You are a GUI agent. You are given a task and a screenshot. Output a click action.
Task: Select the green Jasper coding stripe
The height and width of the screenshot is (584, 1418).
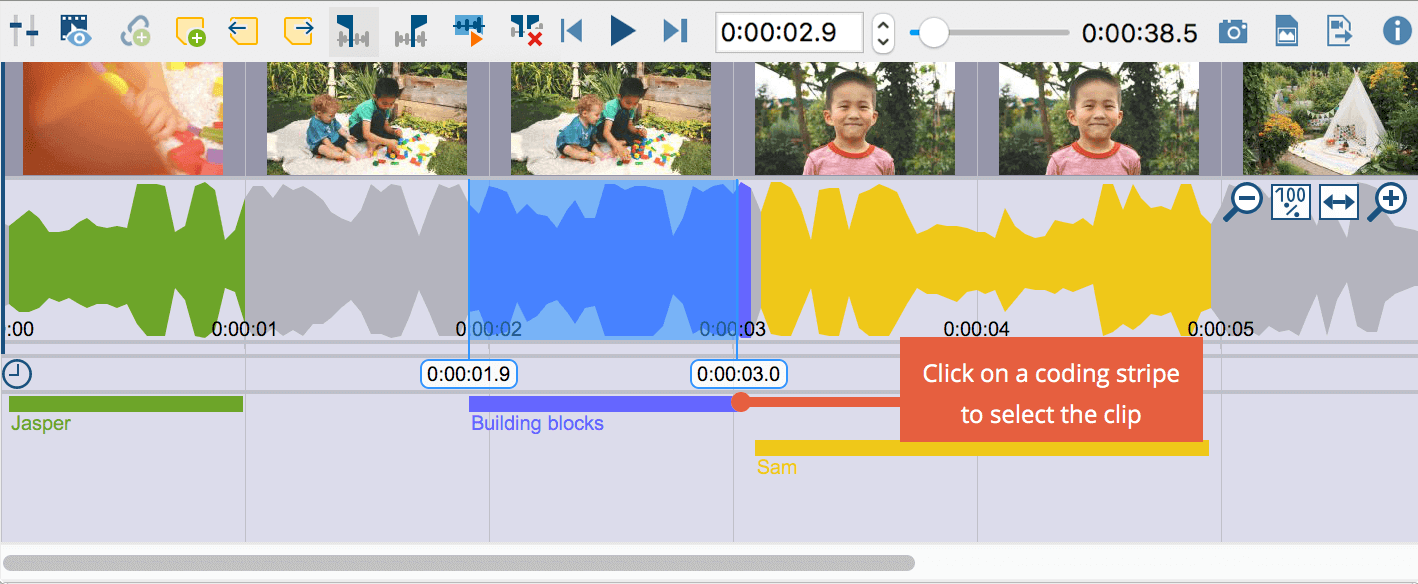tap(126, 404)
